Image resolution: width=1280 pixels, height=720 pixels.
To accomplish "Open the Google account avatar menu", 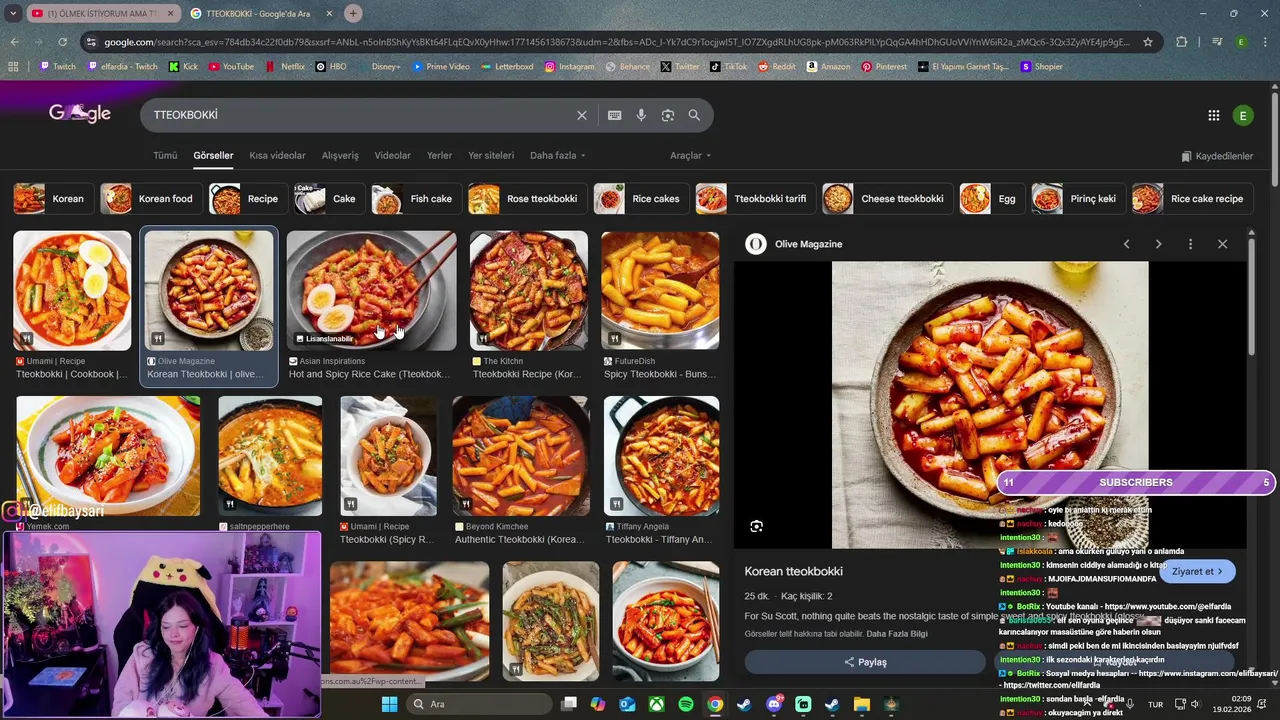I will click(x=1243, y=115).
